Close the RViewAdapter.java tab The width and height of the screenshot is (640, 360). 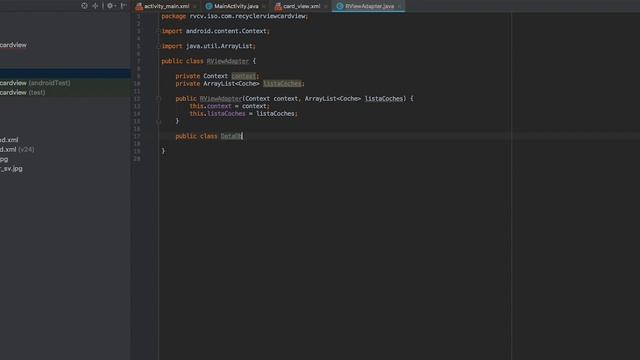tap(399, 7)
